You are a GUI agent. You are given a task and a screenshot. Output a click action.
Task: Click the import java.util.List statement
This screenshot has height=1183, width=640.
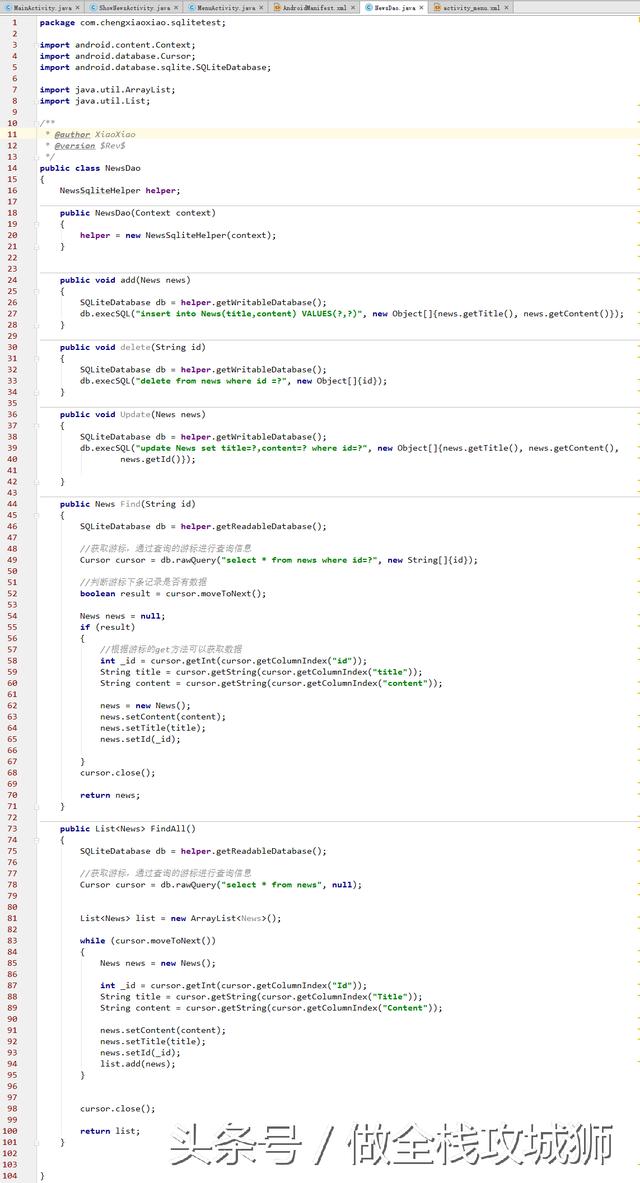point(95,101)
